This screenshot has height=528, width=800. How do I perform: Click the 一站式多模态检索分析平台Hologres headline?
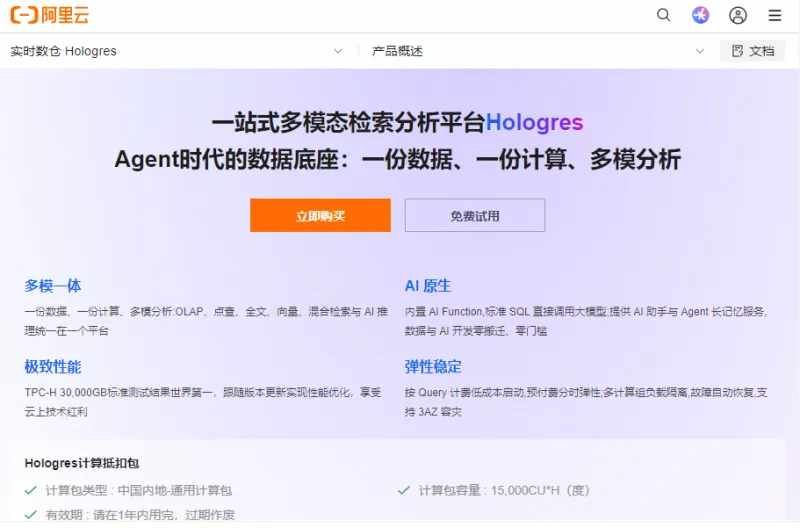tap(397, 122)
